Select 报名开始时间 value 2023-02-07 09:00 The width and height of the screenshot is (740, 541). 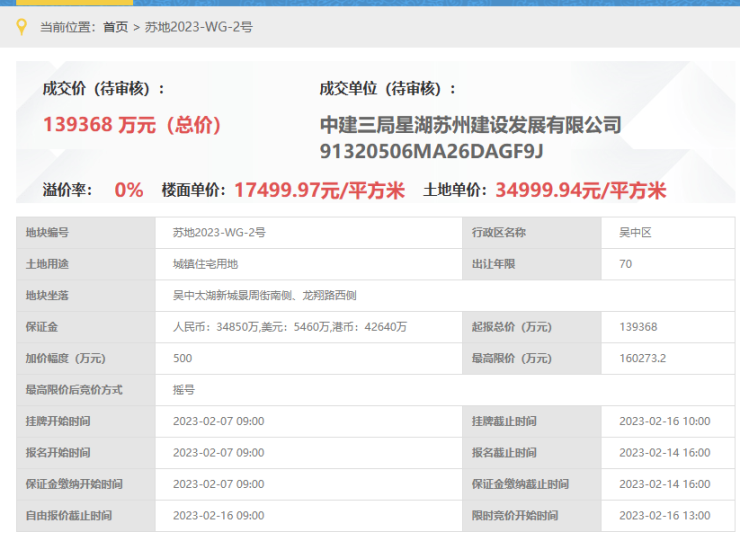pyautogui.click(x=219, y=453)
